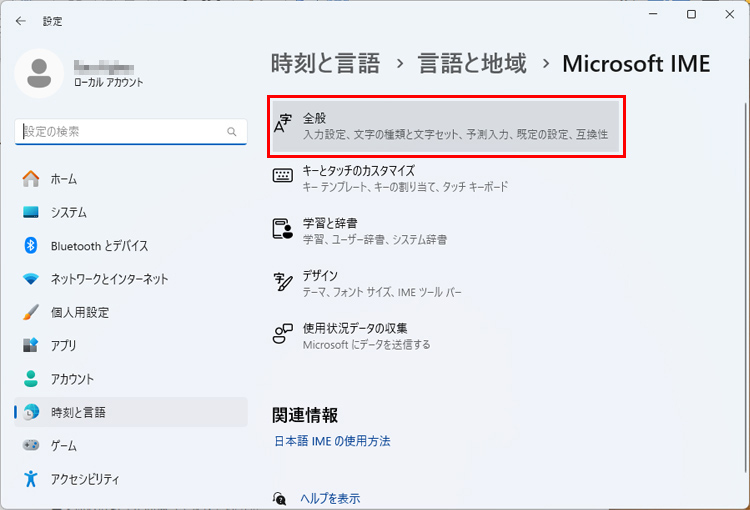Click the 全般 description text about 入力設定

click(x=455, y=134)
